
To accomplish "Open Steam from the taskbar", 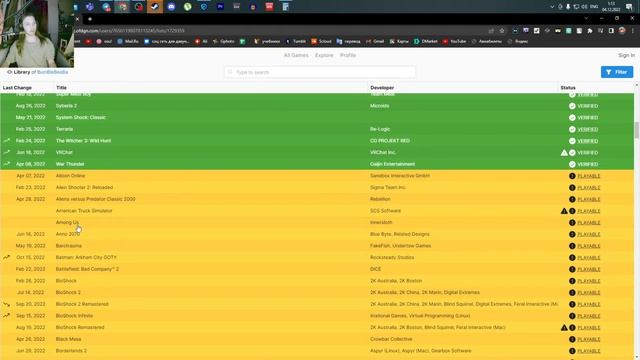I will point(155,7).
